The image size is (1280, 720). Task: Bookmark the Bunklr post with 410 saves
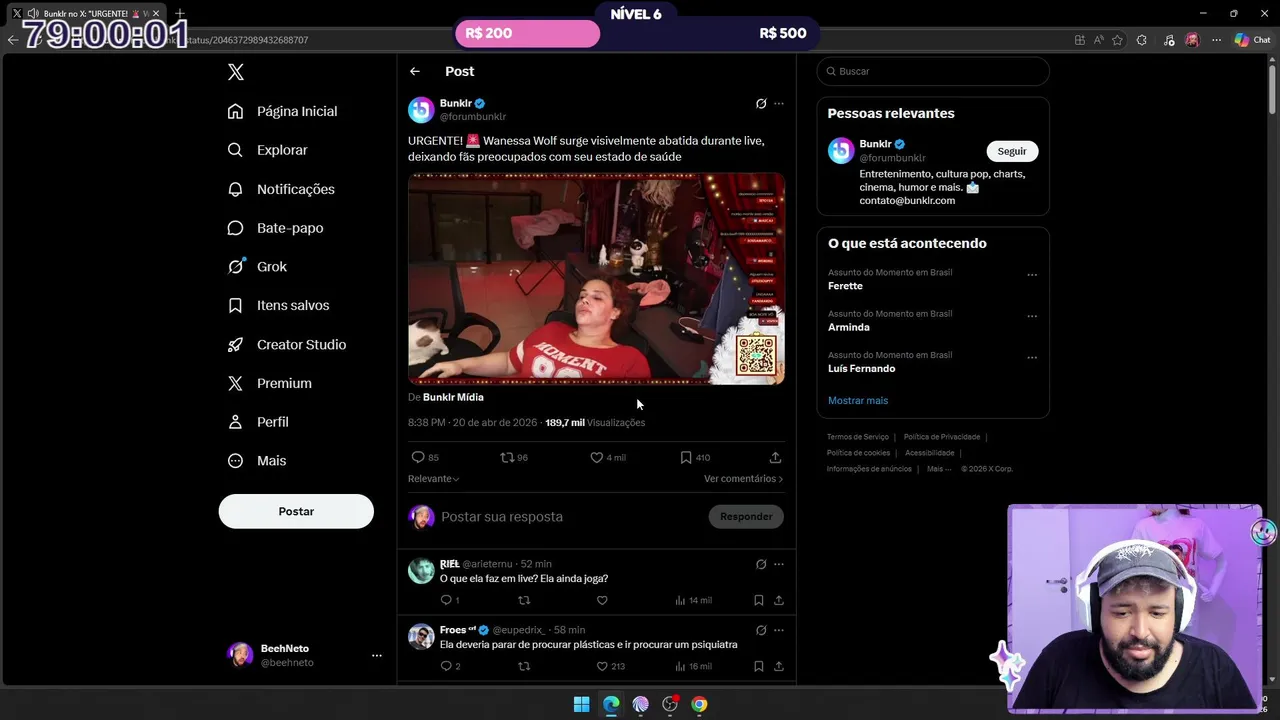[695, 457]
